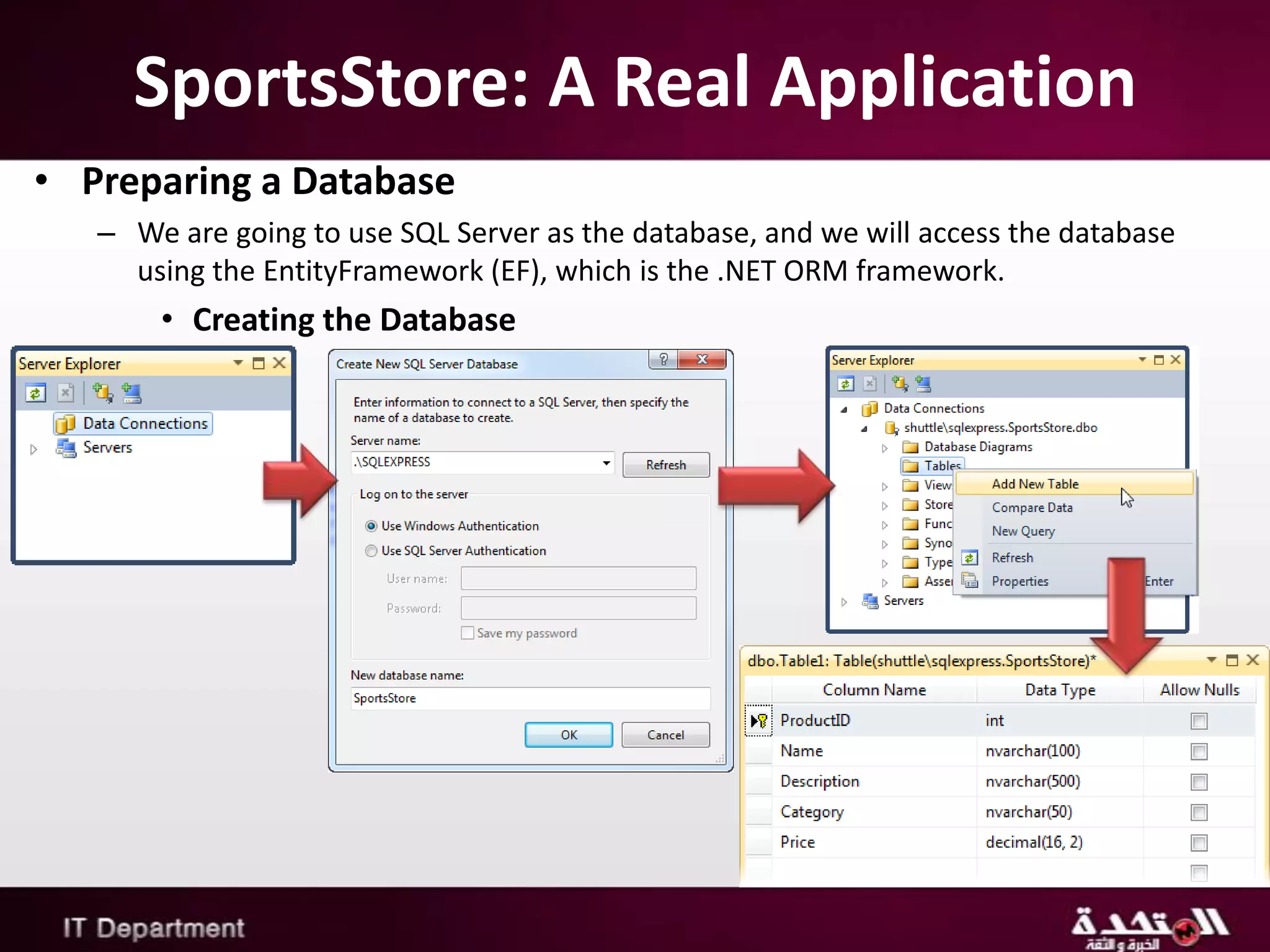Close the Create New SQL Server Database dialog
The width and height of the screenshot is (1270, 952).
click(x=703, y=359)
